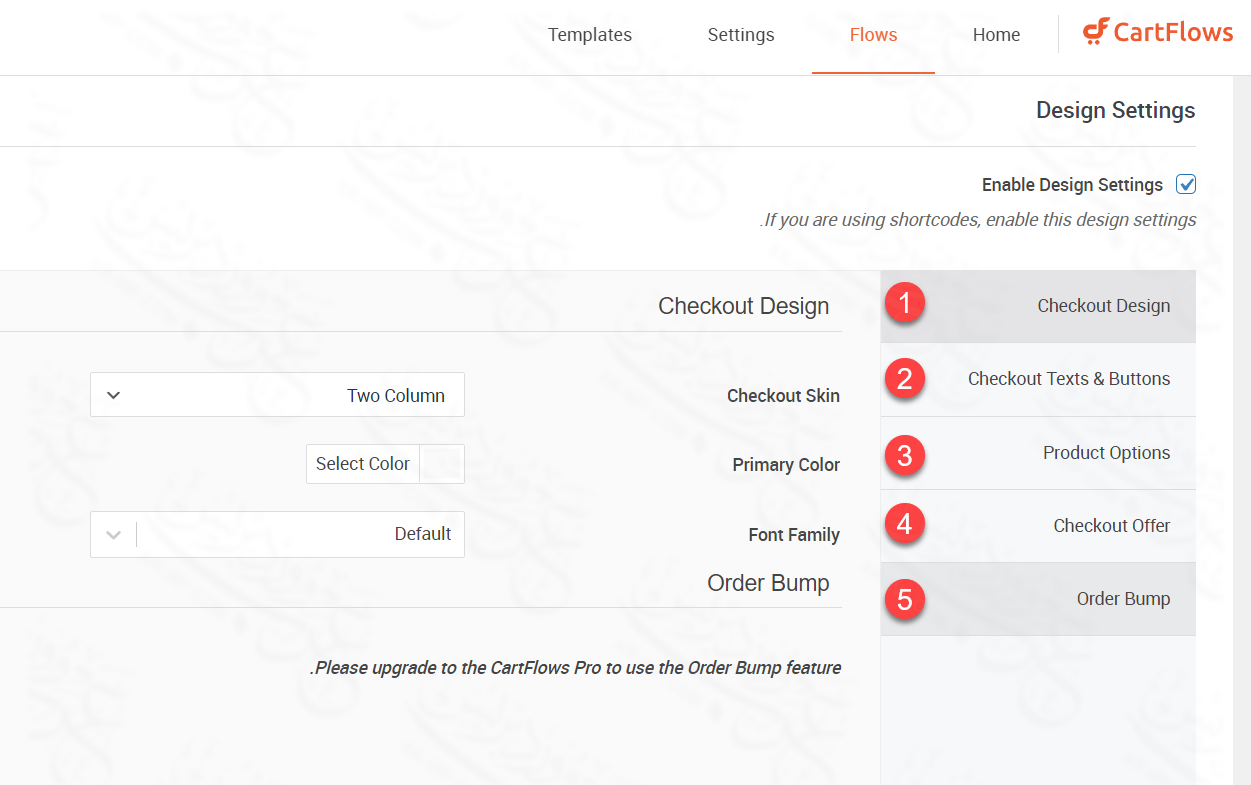
Task: Click the Select Color button
Action: 363,464
